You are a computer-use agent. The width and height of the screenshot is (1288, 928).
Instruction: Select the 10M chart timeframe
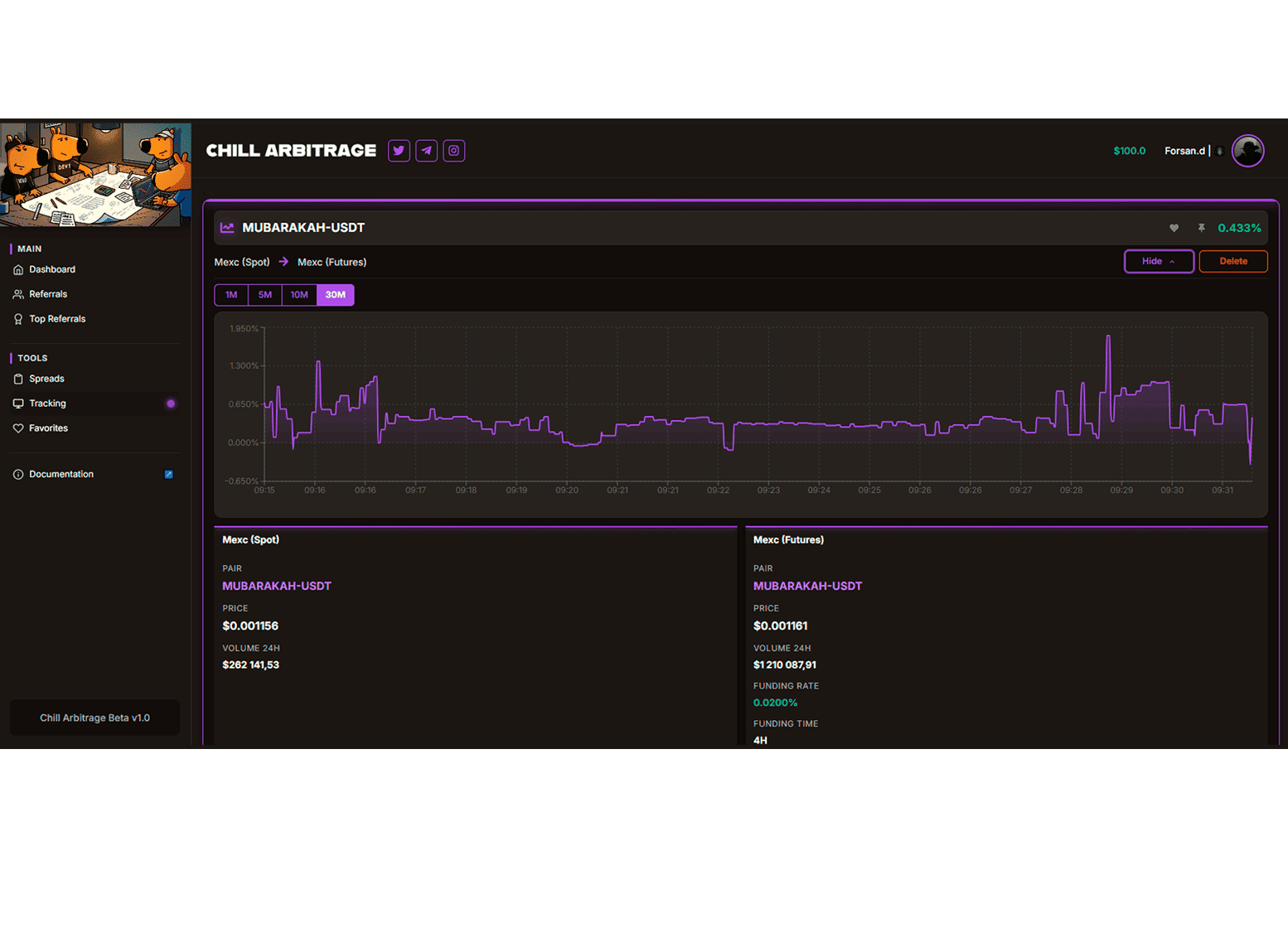[299, 295]
